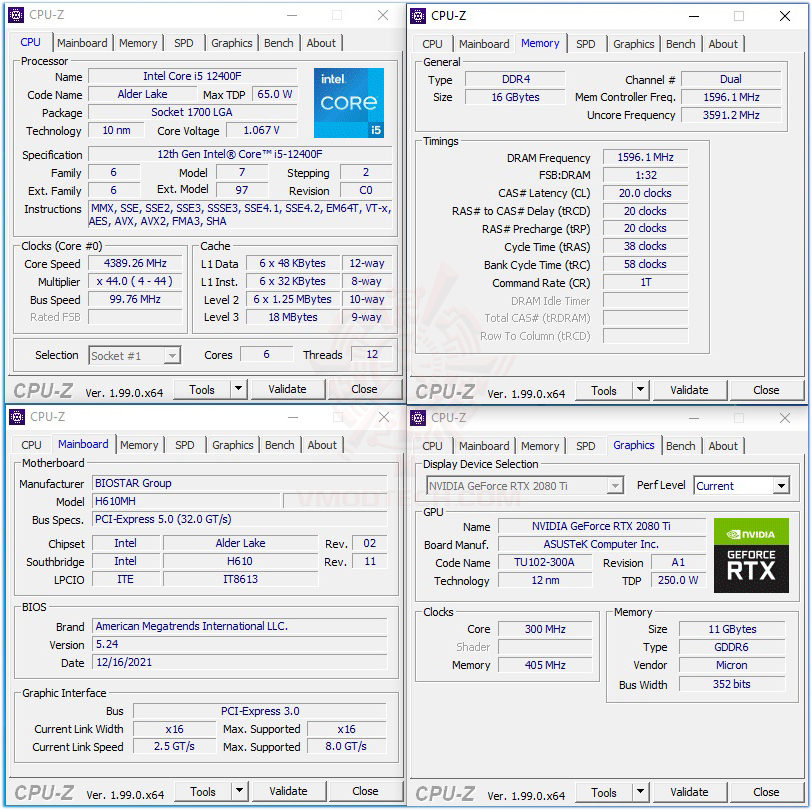Open the Bench tab in the Graphics window
Image resolution: width=812 pixels, height=810 pixels.
pyautogui.click(x=680, y=446)
